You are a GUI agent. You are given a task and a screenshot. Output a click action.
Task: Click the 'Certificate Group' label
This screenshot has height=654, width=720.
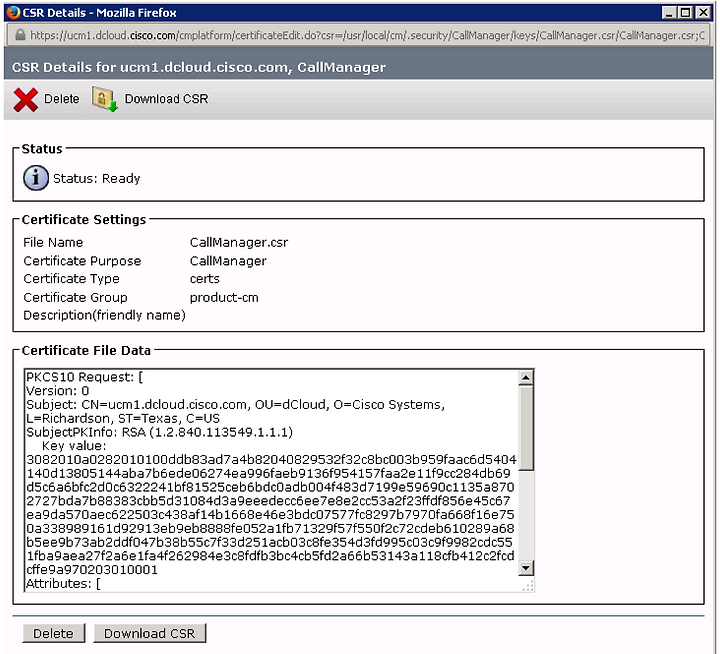click(x=75, y=298)
